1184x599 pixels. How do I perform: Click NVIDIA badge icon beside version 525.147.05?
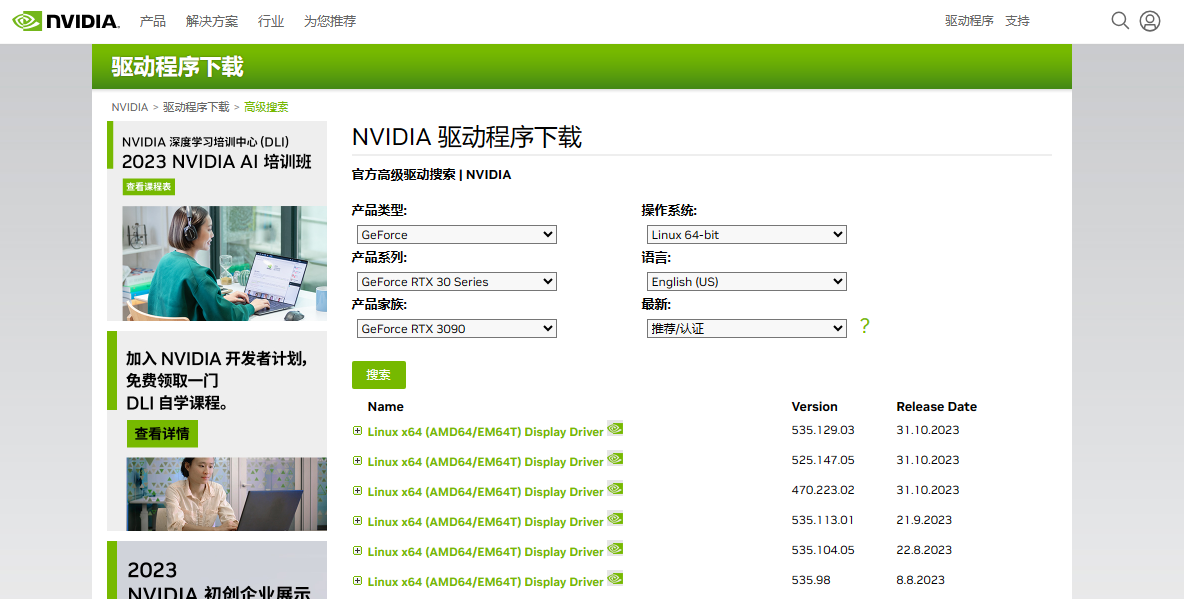tap(615, 459)
